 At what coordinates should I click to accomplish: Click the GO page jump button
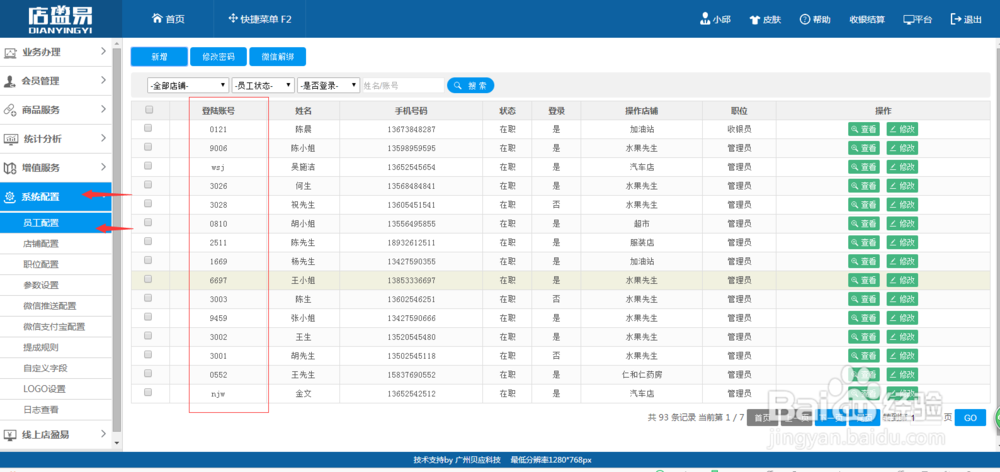click(x=970, y=418)
